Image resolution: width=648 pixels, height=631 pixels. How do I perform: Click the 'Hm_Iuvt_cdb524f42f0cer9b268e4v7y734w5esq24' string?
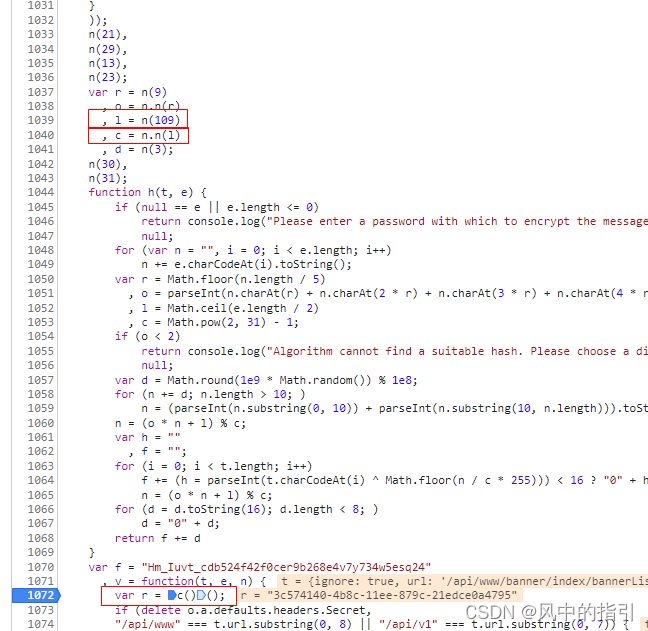286,567
